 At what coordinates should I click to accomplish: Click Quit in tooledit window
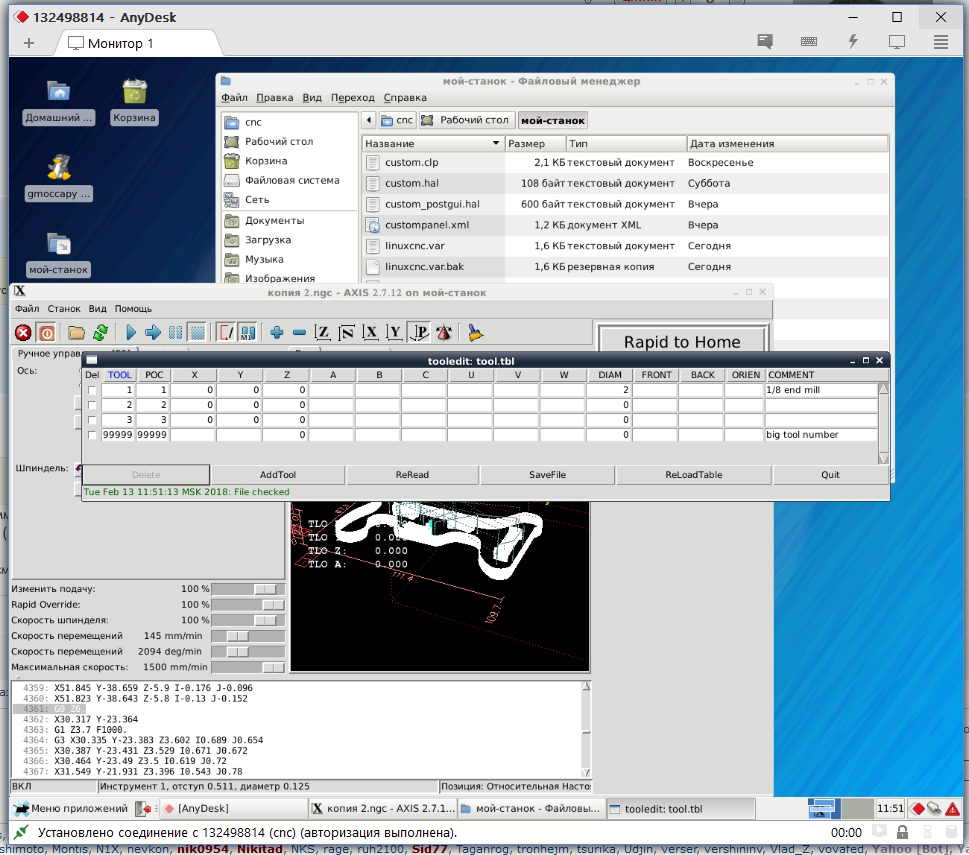[x=830, y=474]
